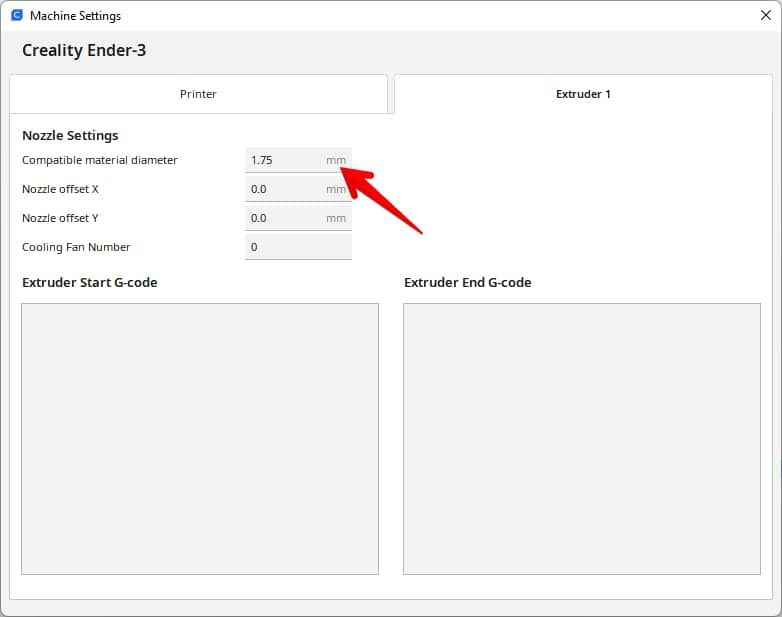Click the Nozzle offset Y label
782x617 pixels.
(60, 218)
